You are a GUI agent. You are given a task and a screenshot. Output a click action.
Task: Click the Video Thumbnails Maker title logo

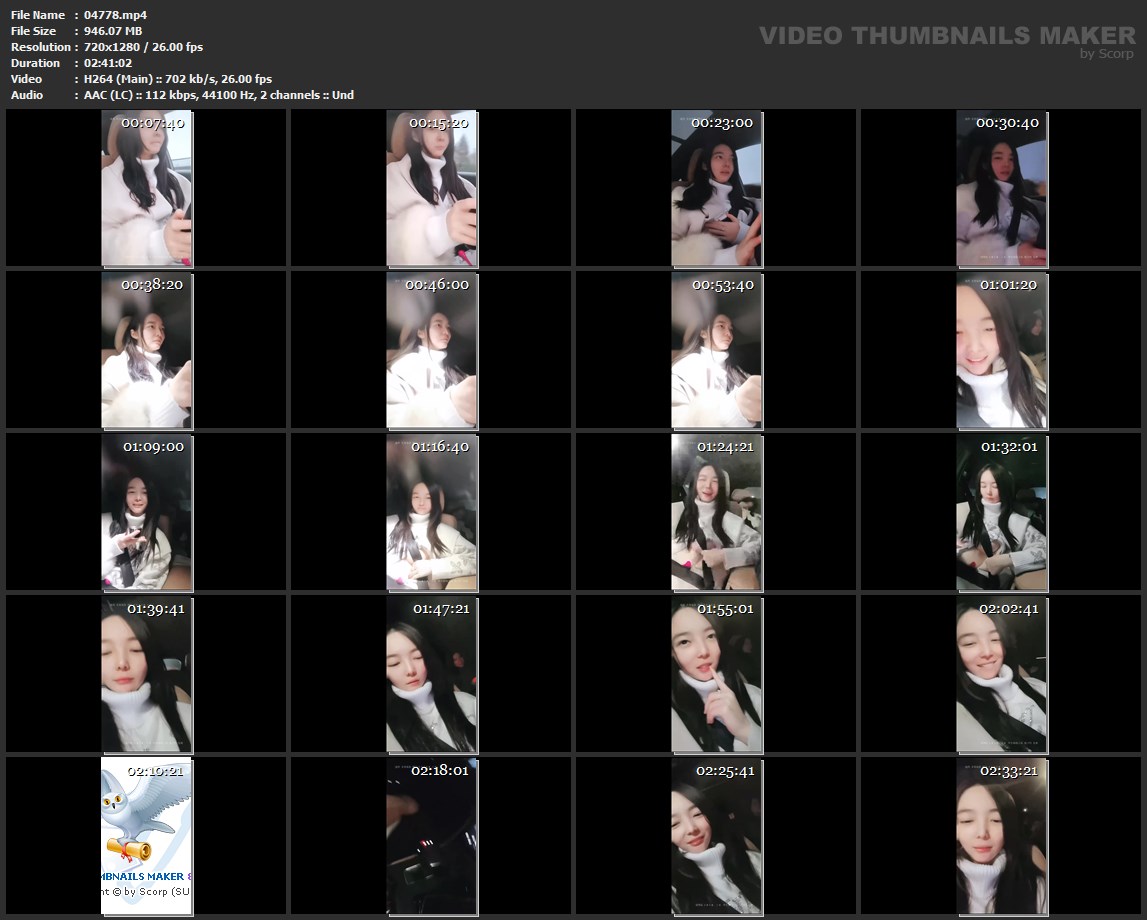(946, 35)
